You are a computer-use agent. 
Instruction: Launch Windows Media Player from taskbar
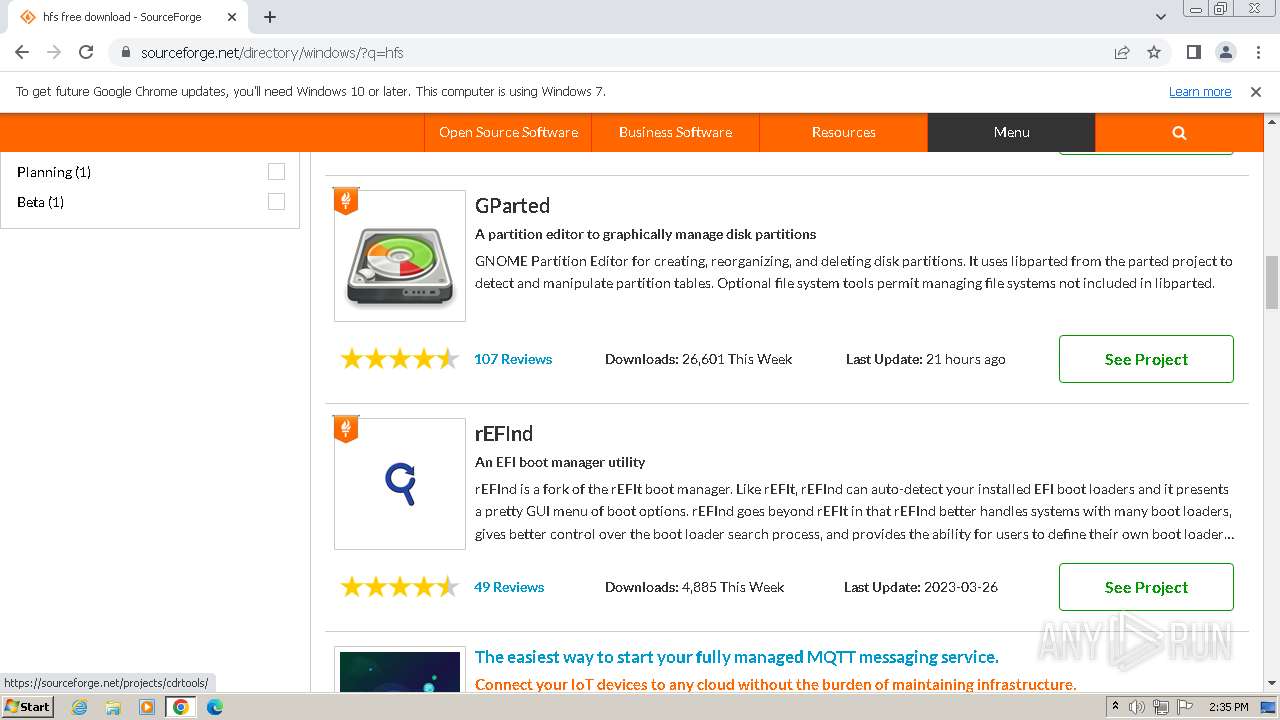pyautogui.click(x=147, y=706)
